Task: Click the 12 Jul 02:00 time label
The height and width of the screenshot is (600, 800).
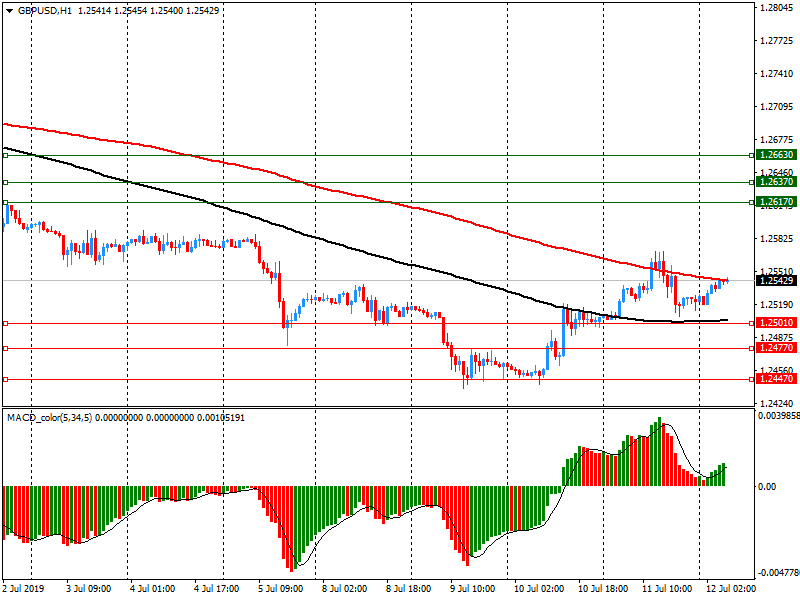Action: (x=731, y=589)
